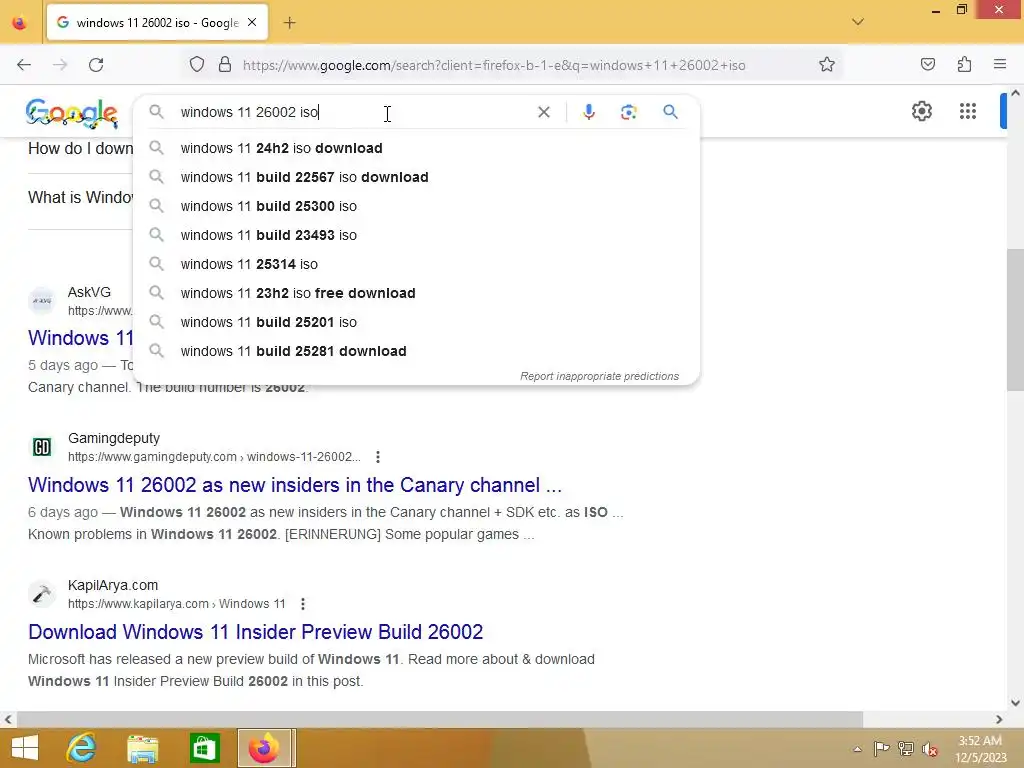Search by image with Google Lens icon
Screen dimensions: 1024x768
click(628, 112)
